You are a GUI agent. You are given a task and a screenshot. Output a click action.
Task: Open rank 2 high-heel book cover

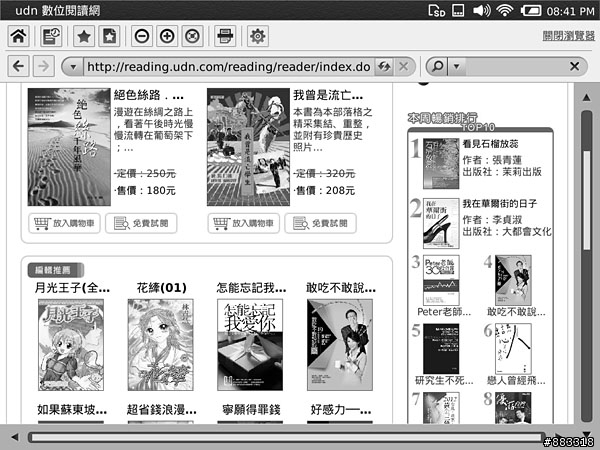pos(441,223)
